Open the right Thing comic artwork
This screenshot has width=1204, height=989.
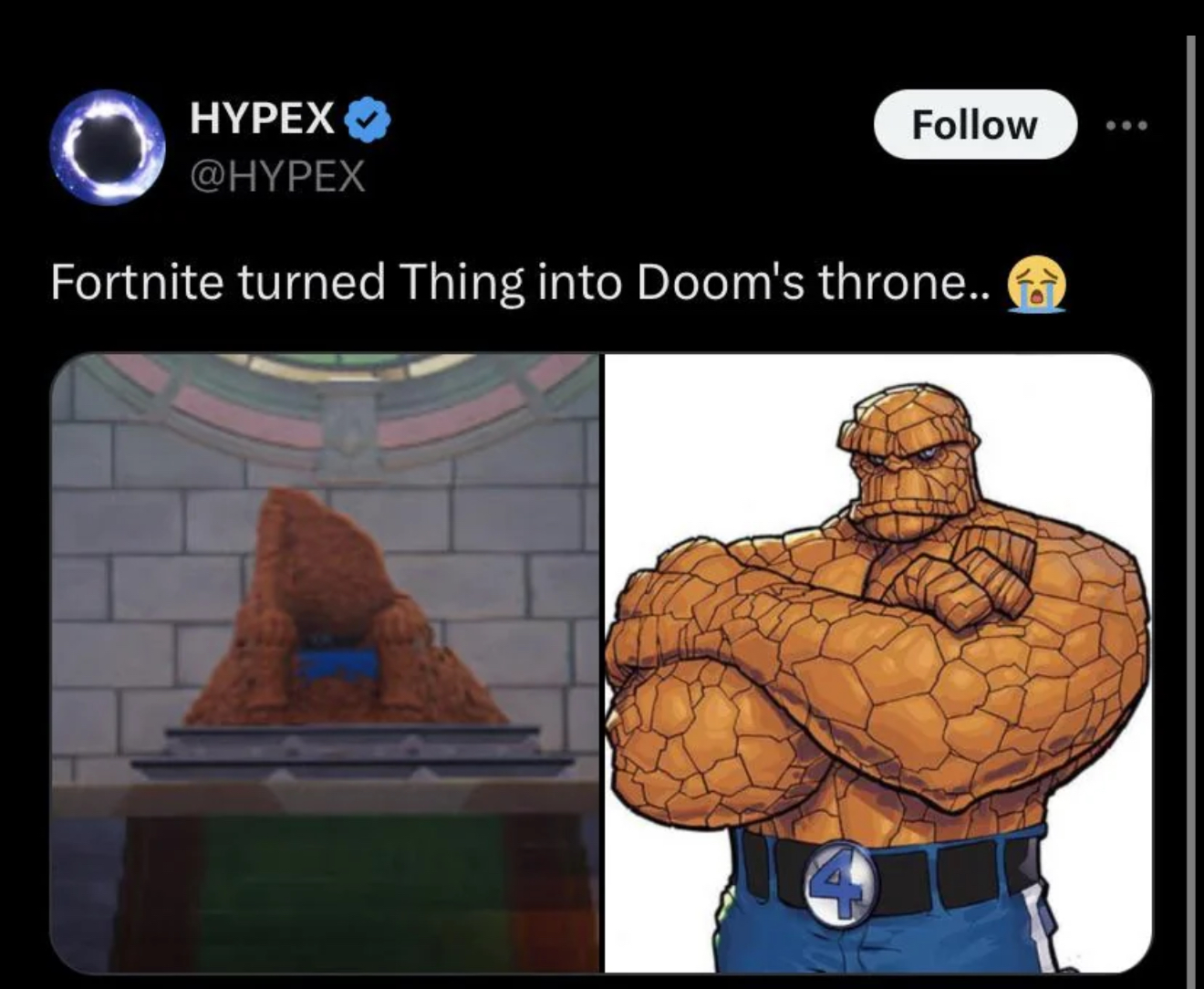coord(878,662)
